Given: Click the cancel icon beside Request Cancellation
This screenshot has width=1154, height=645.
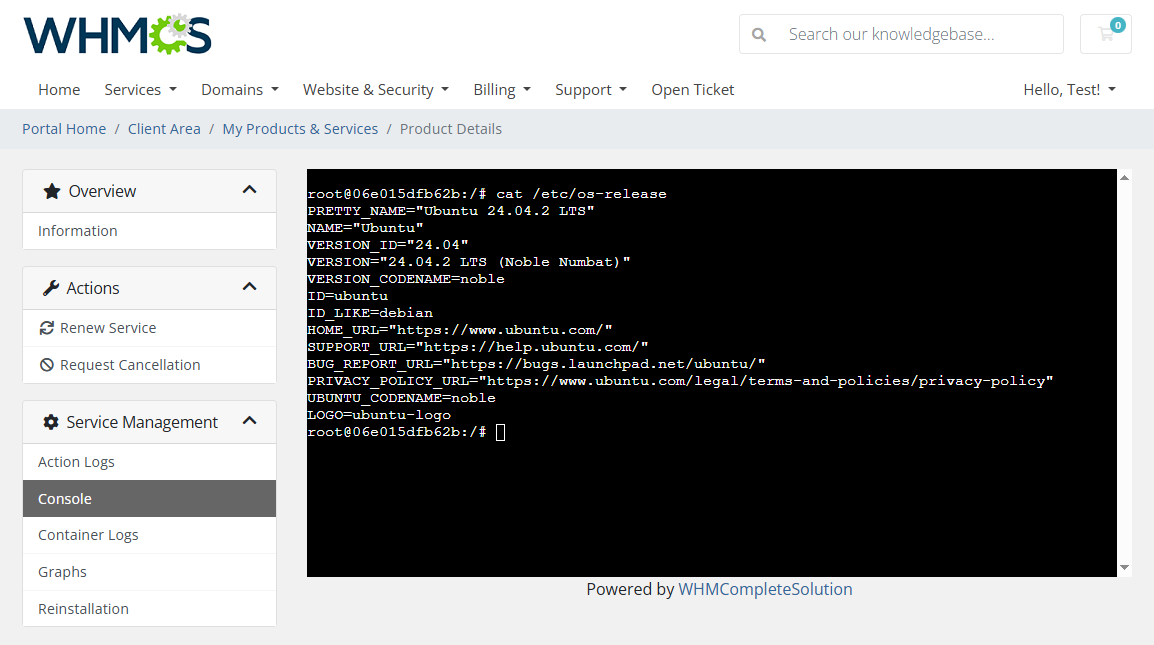Looking at the screenshot, I should [x=48, y=364].
